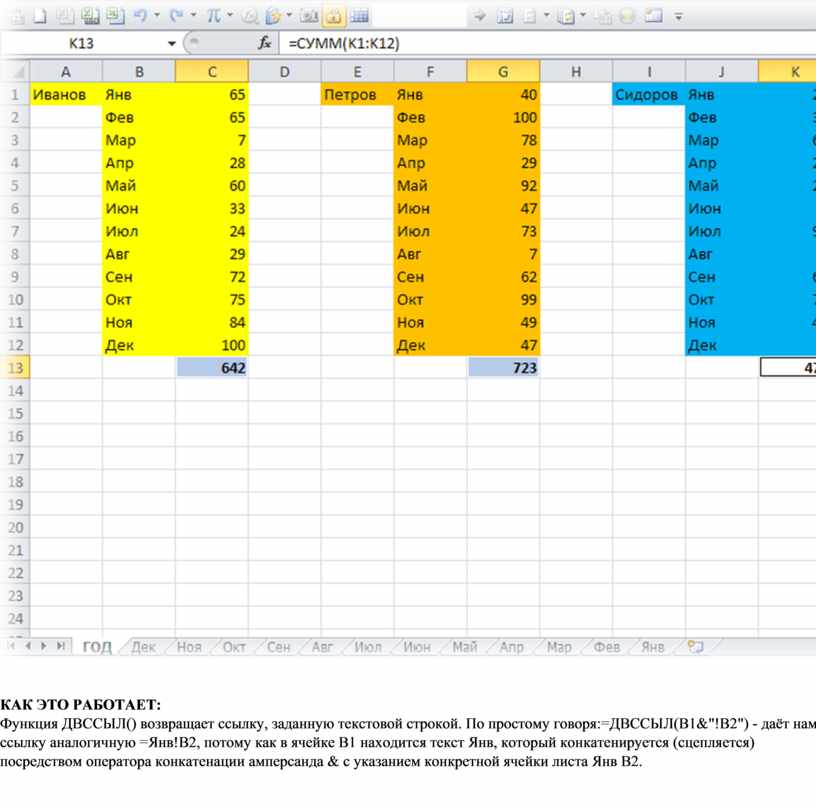This screenshot has height=806, width=816.
Task: Open the Июн sheet tab
Action: click(x=416, y=647)
